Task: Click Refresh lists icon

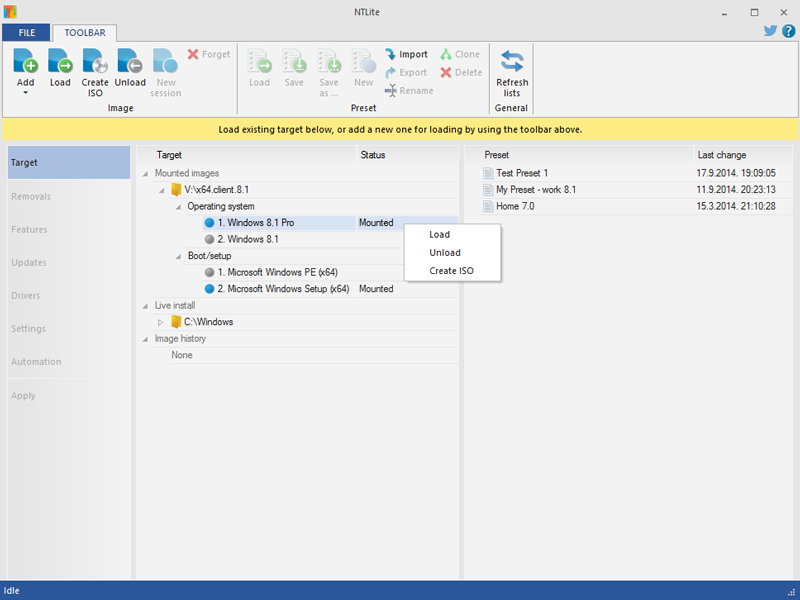Action: click(512, 61)
